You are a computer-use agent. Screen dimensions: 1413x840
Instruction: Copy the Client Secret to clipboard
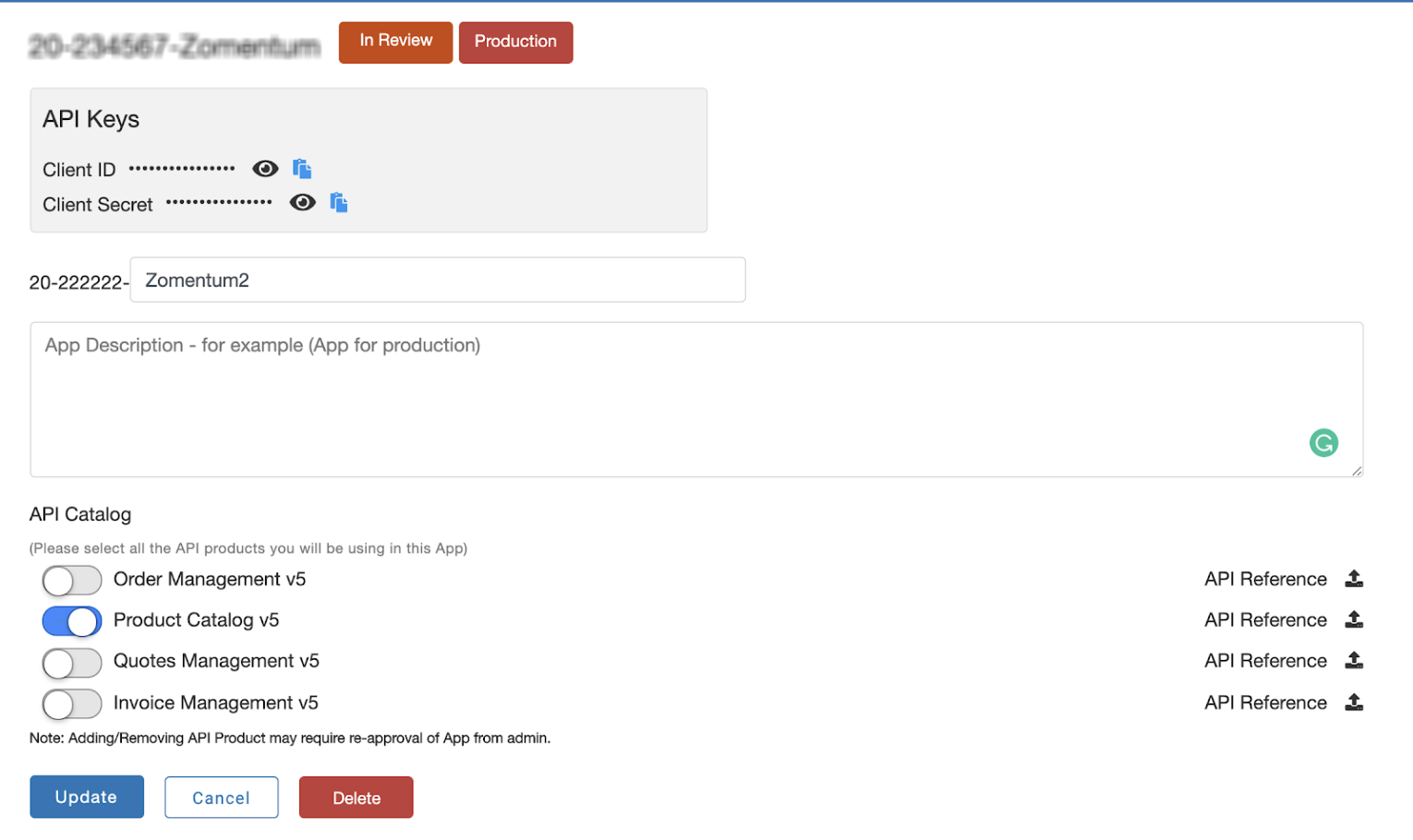338,201
